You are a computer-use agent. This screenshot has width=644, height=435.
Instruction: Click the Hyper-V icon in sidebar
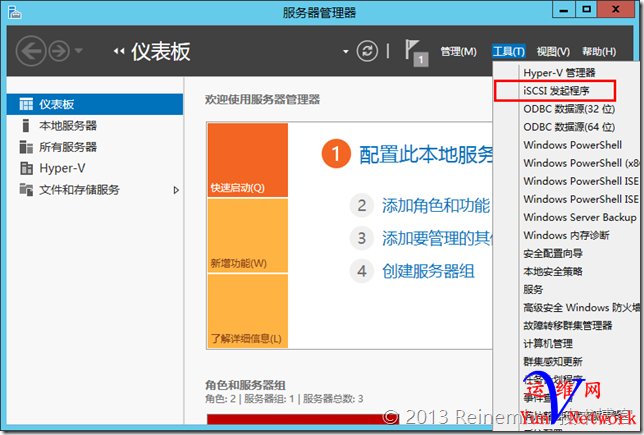(26, 168)
